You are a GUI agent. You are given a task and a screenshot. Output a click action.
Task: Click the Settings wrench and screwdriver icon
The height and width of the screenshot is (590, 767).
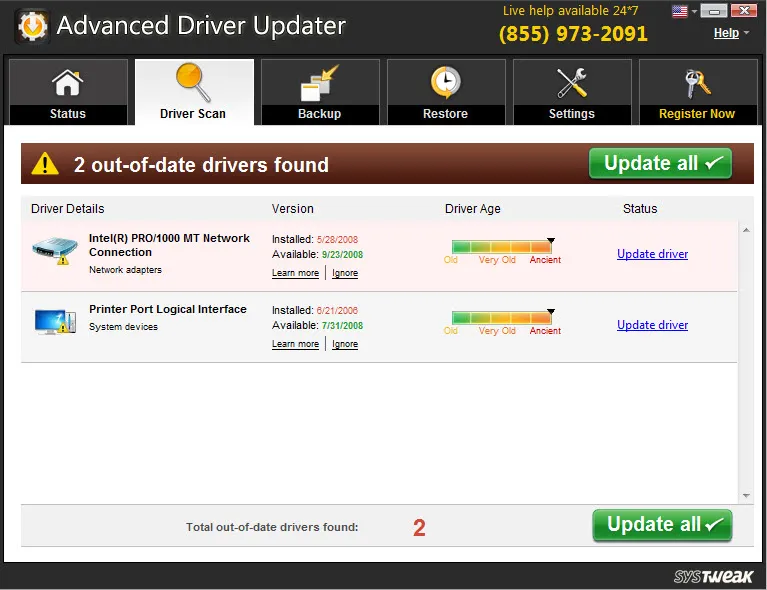(572, 82)
